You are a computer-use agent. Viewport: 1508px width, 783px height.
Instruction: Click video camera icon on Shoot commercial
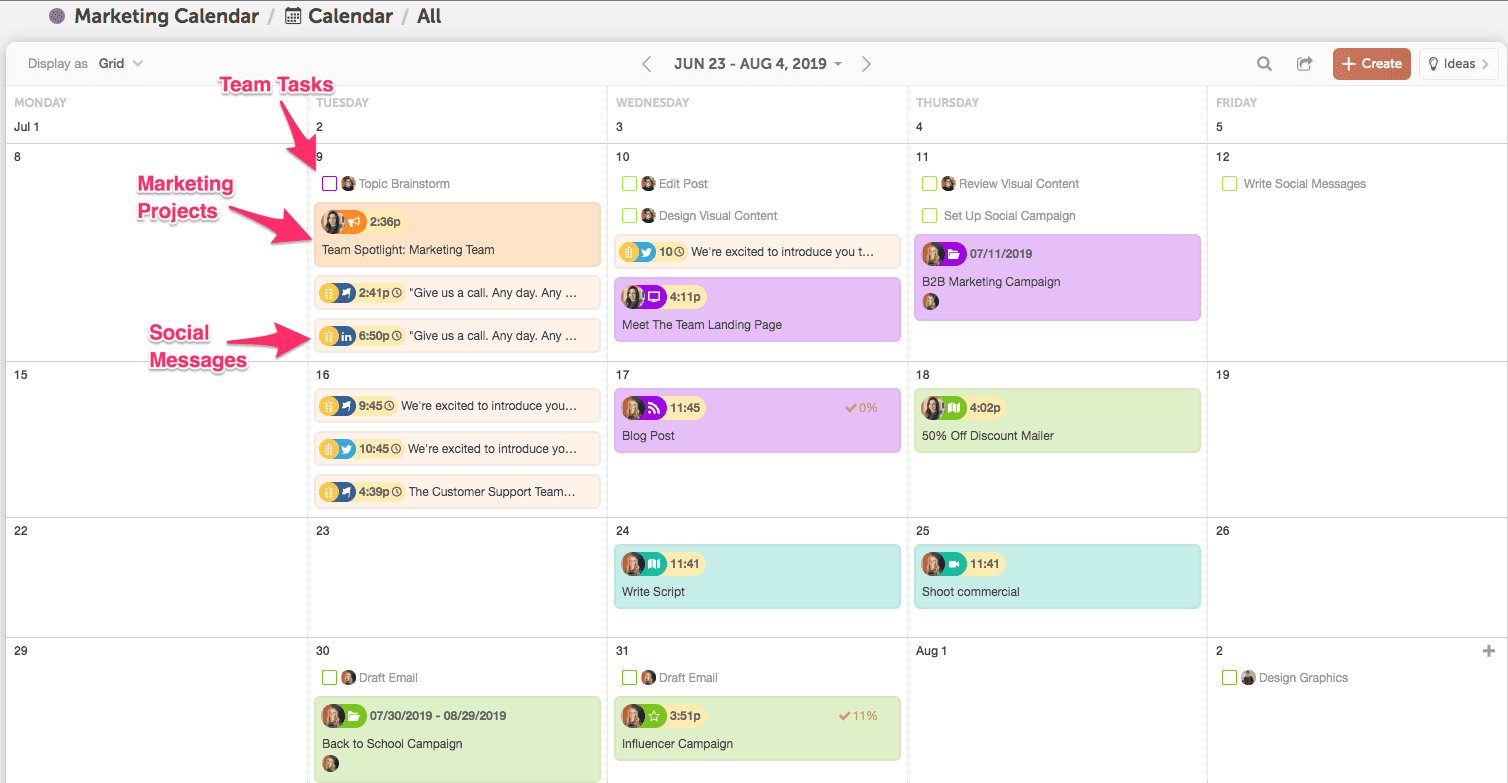(x=954, y=564)
